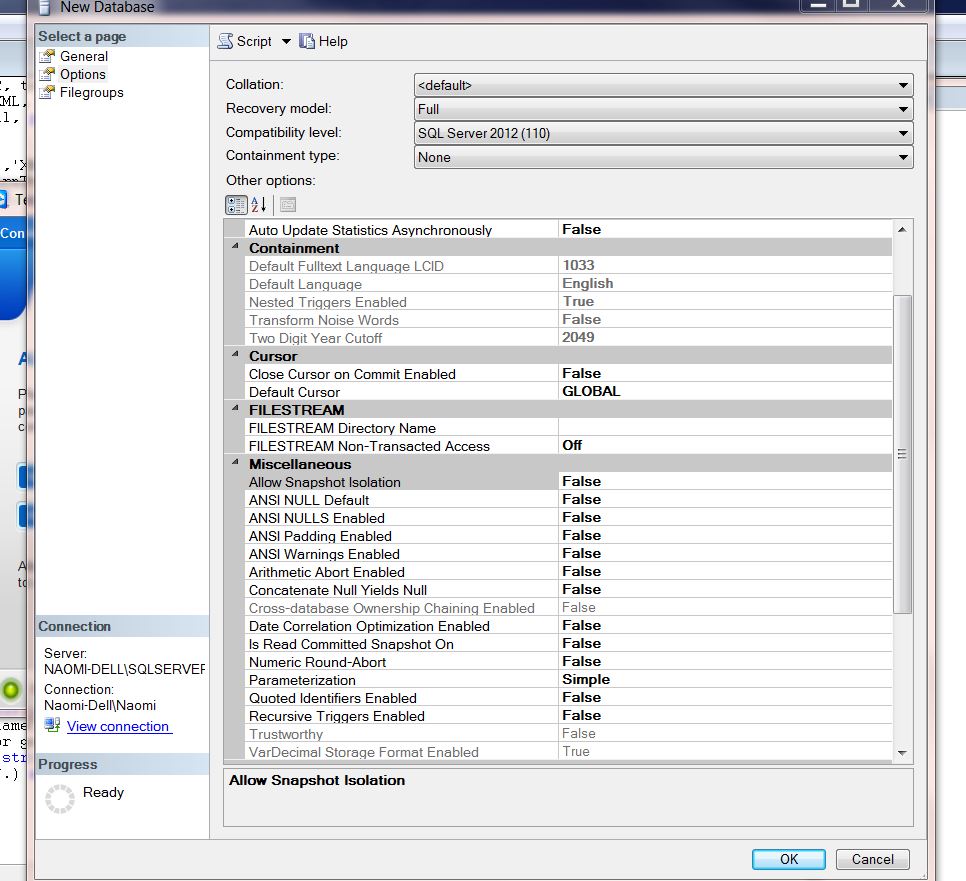Collapse the FILESTREAM category
Screen dimensions: 966x881
pos(235,408)
